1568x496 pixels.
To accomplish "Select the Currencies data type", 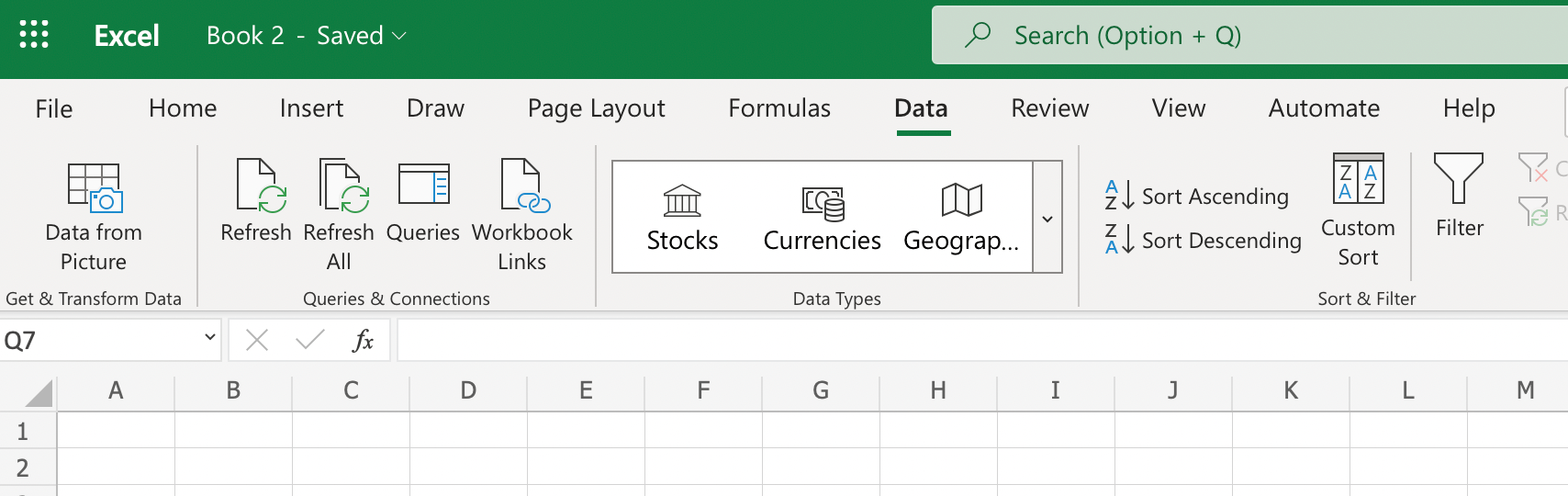I will point(822,218).
